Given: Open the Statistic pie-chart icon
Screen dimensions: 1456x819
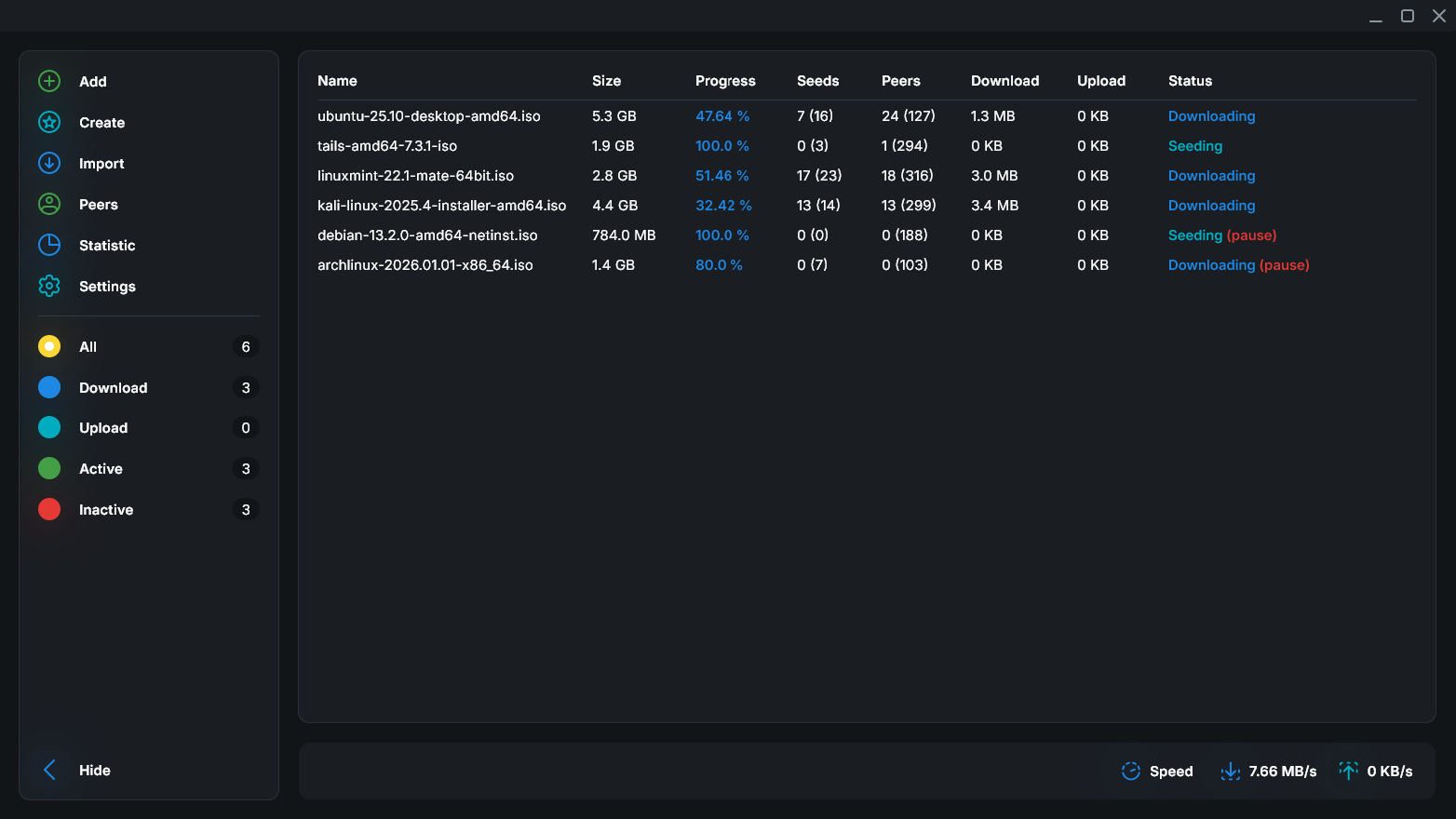Looking at the screenshot, I should (48, 245).
